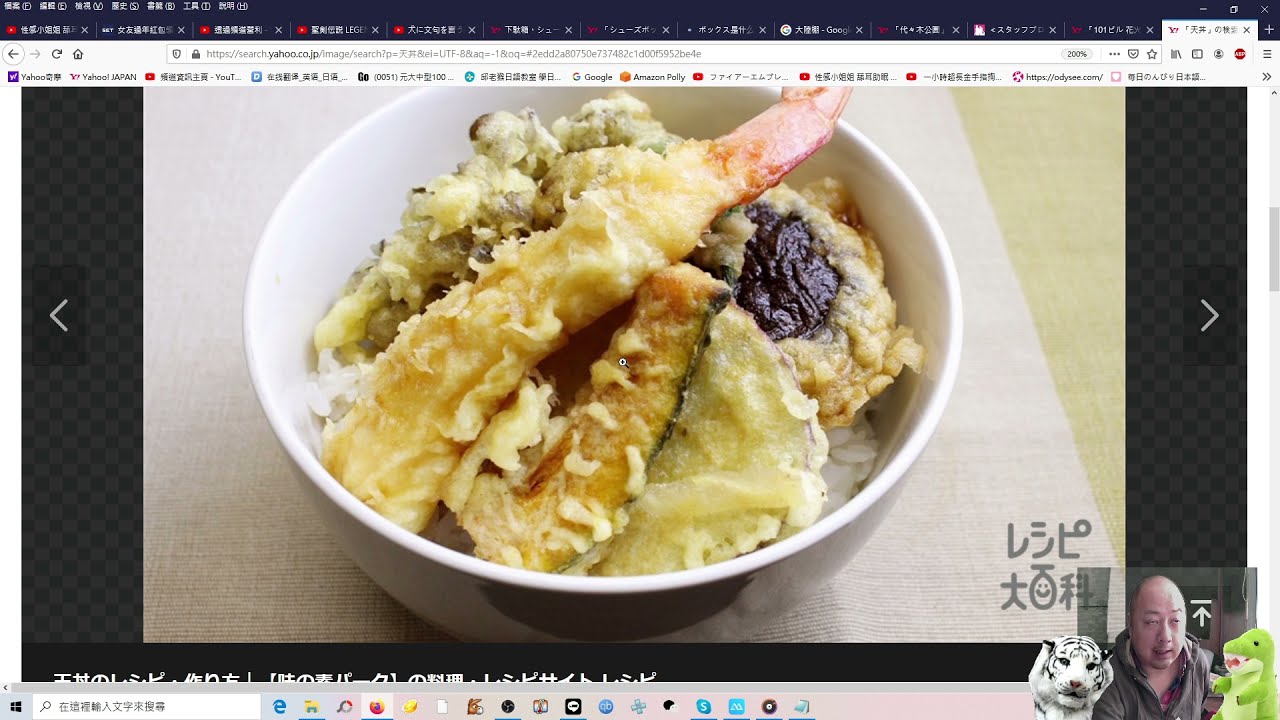
Task: Open the 檢視 (View) menu
Action: (89, 6)
